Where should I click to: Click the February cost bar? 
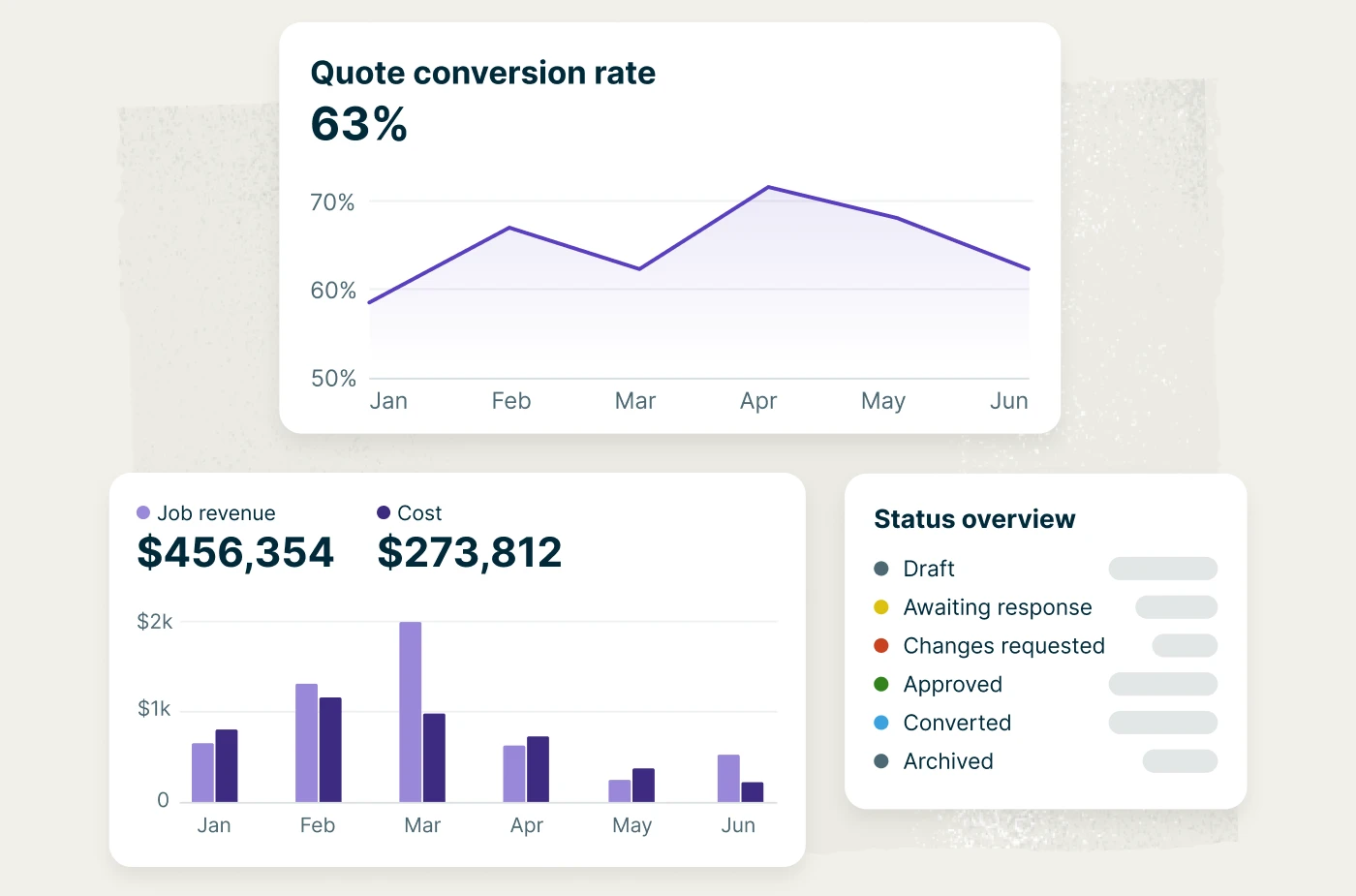point(330,750)
